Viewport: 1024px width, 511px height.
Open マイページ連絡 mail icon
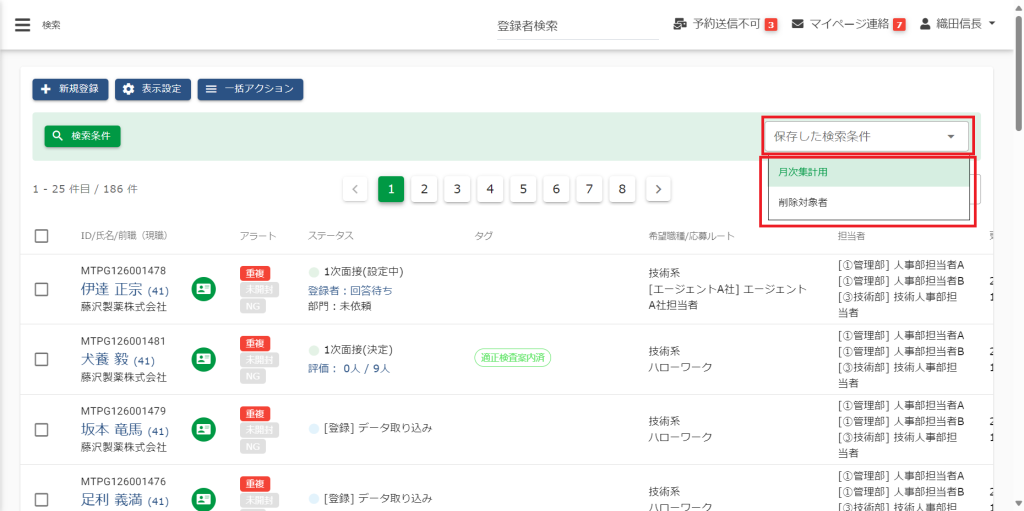pos(798,24)
